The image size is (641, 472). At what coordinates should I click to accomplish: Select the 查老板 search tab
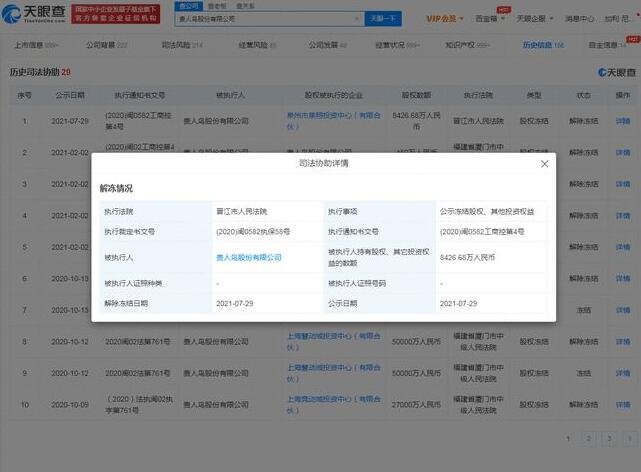pos(217,6)
